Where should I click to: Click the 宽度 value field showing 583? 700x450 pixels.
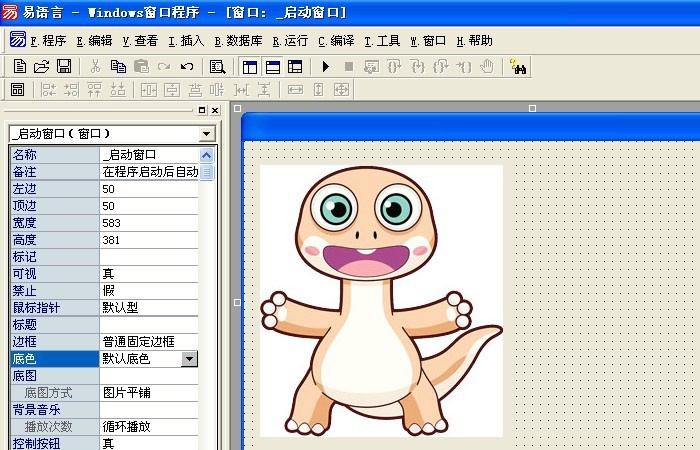(148, 222)
